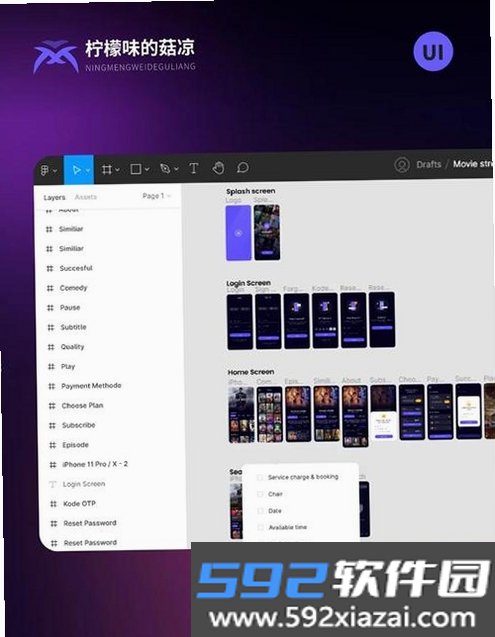Image resolution: width=495 pixels, height=637 pixels.
Task: Select the Text tool
Action: click(x=194, y=168)
